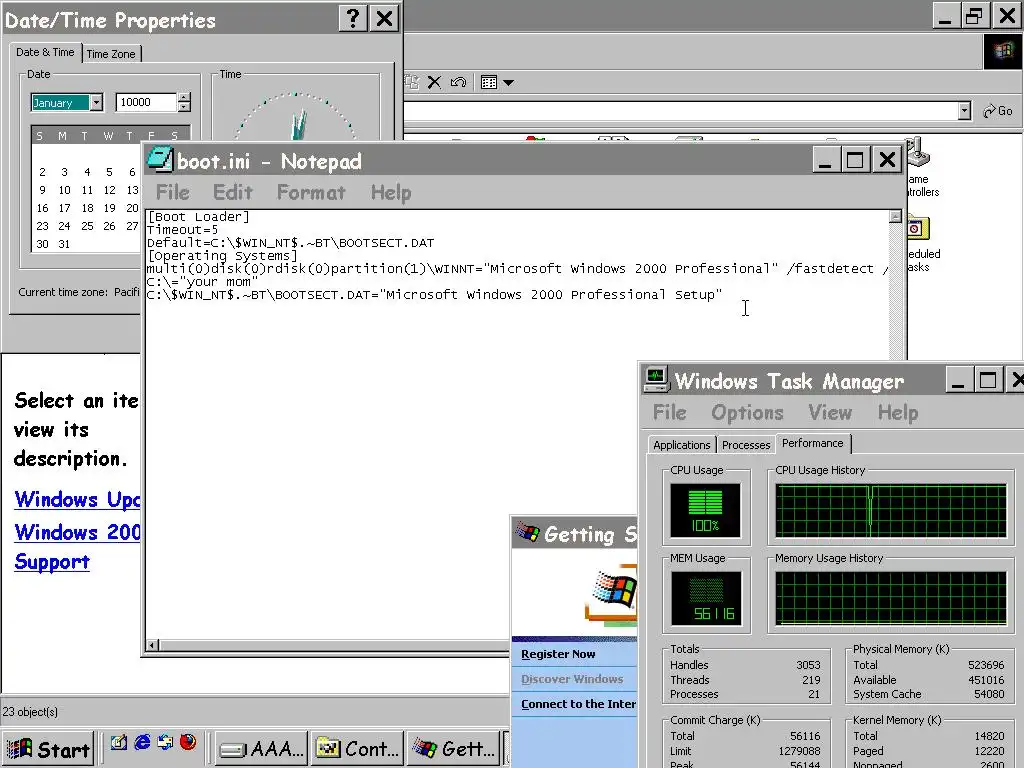Viewport: 1024px width, 768px height.
Task: Click the MEM Usage gauge in Task Manager
Action: click(x=705, y=598)
